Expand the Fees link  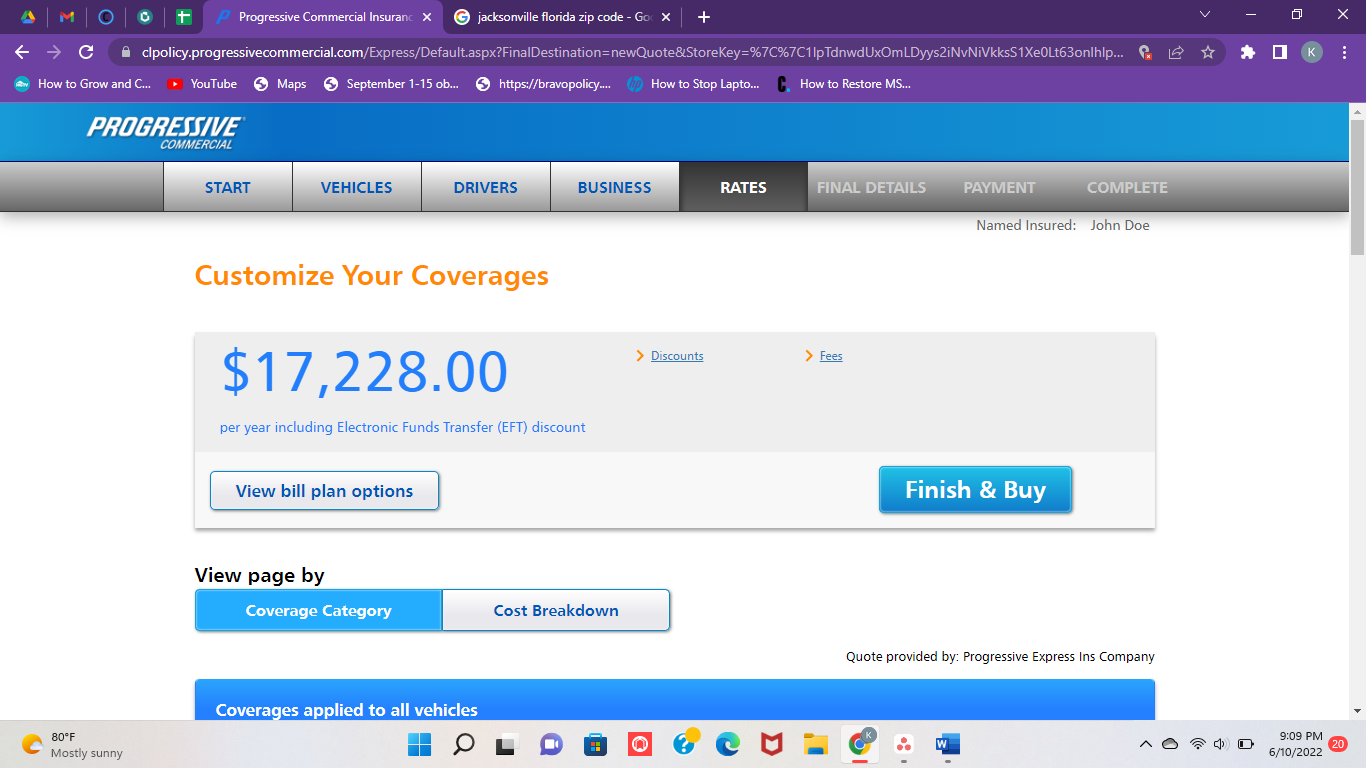click(831, 356)
